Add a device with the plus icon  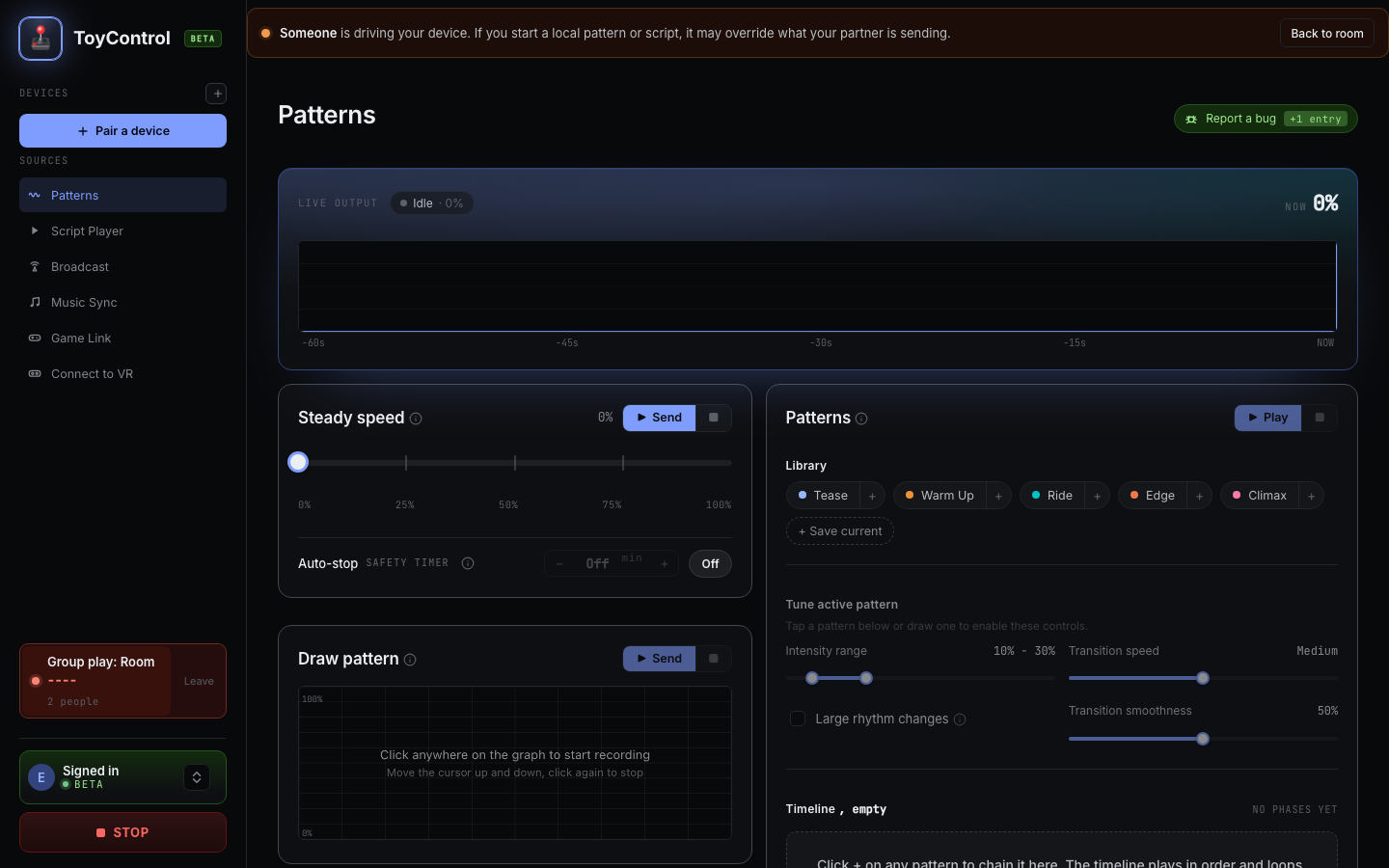coord(217,93)
